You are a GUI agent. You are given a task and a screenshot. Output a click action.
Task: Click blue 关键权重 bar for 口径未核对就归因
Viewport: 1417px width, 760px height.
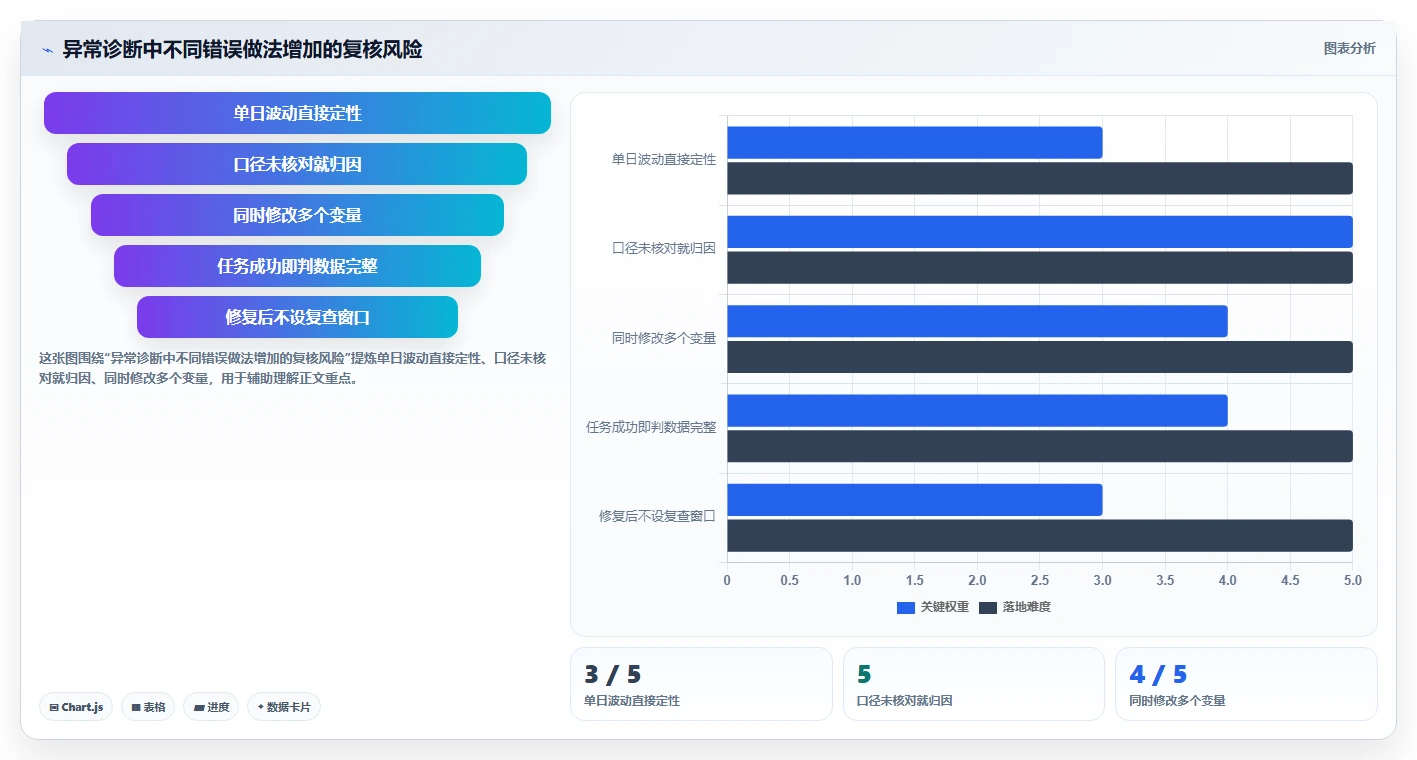click(1040, 232)
